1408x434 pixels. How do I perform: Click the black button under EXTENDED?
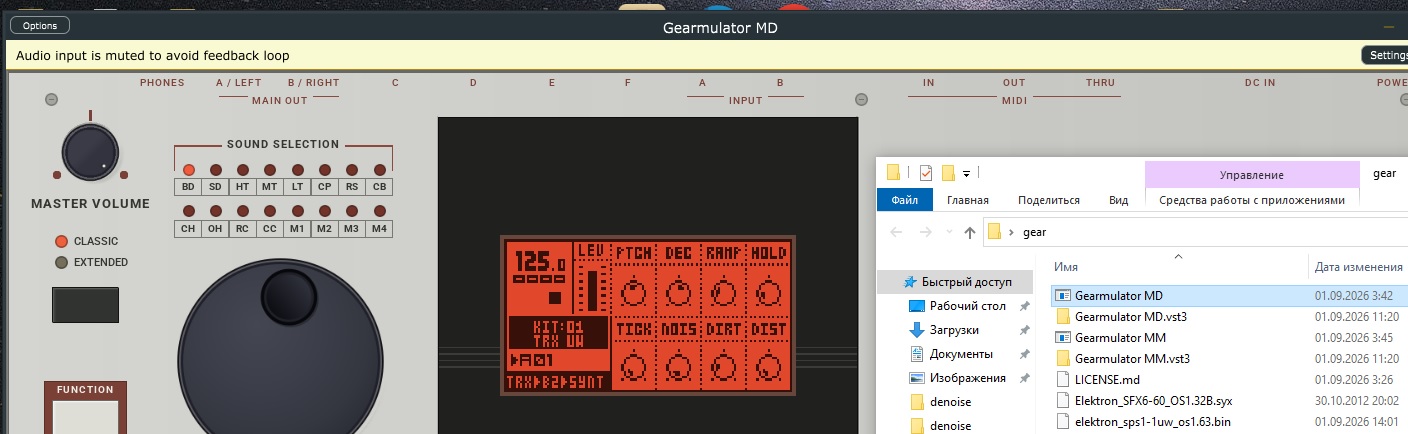85,305
